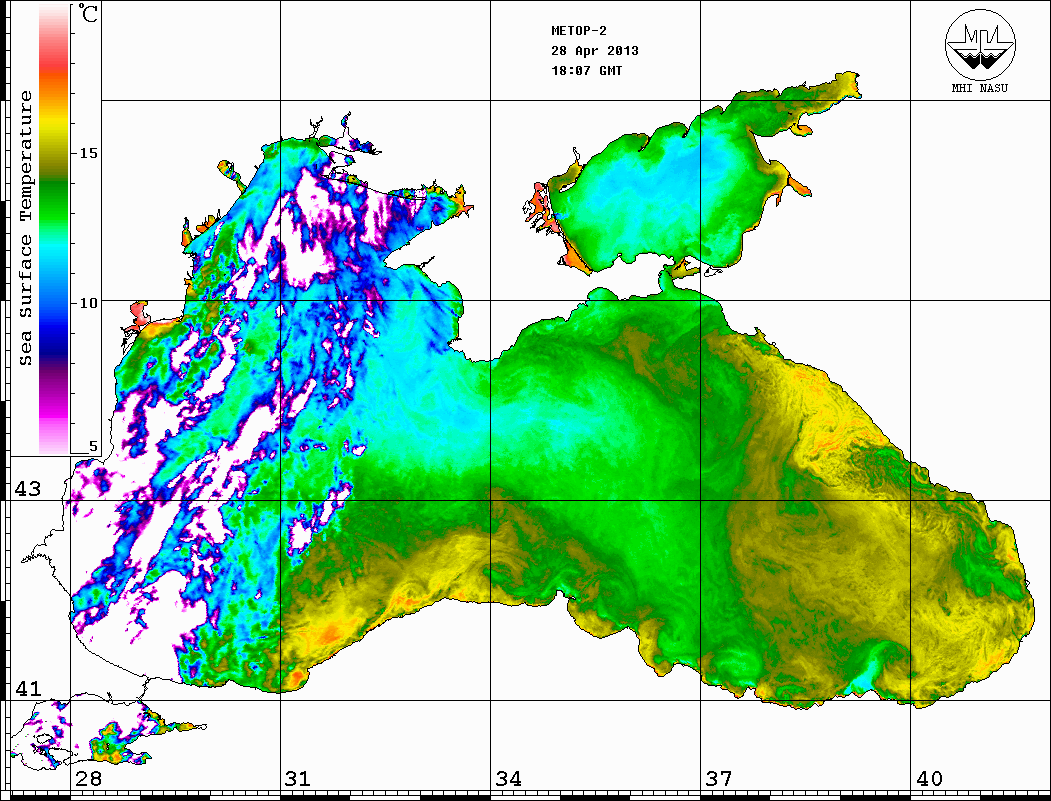
Task: Click the time '18:07 GMT'
Action: pos(586,70)
